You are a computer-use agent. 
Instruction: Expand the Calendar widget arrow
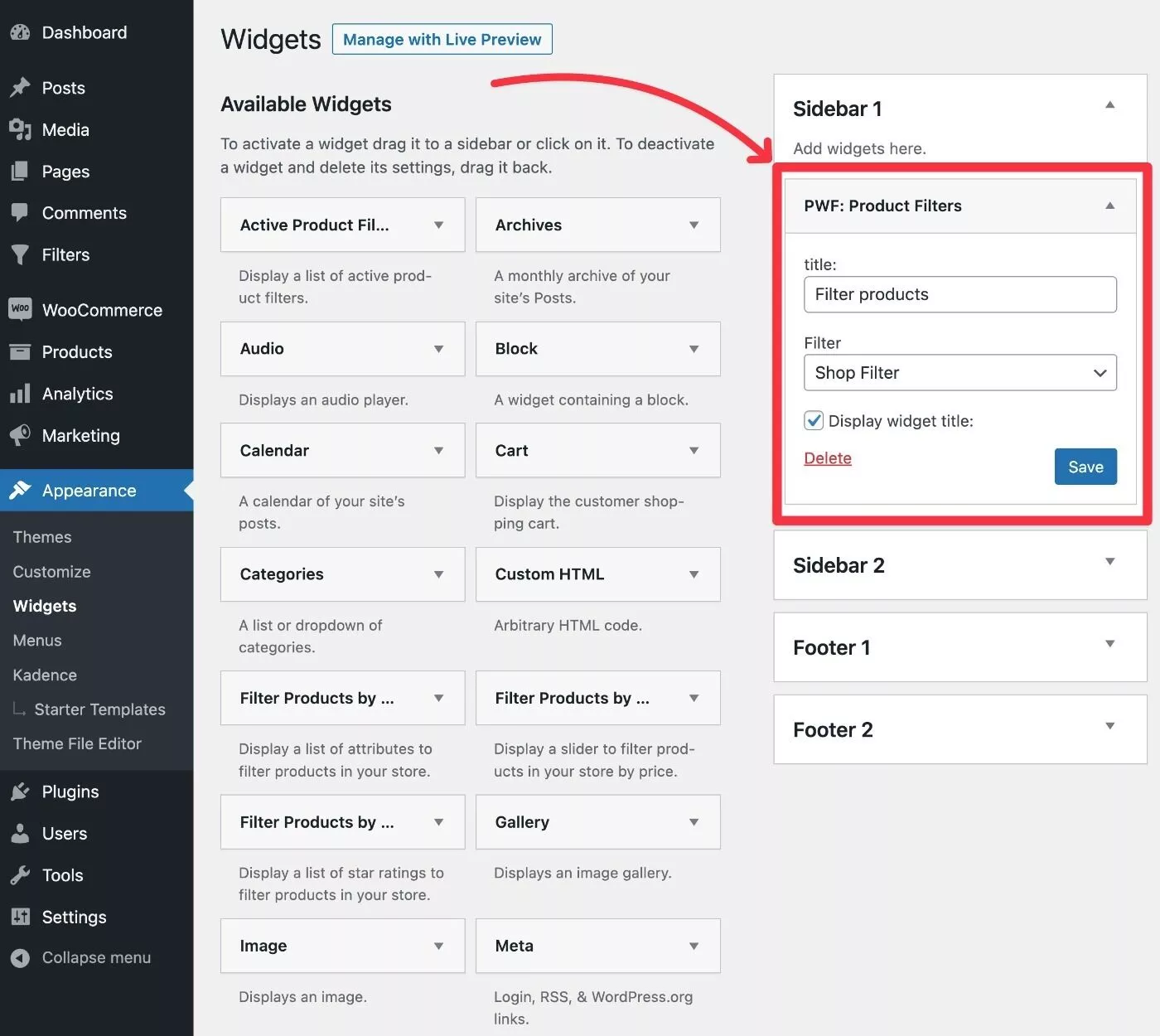coord(438,451)
